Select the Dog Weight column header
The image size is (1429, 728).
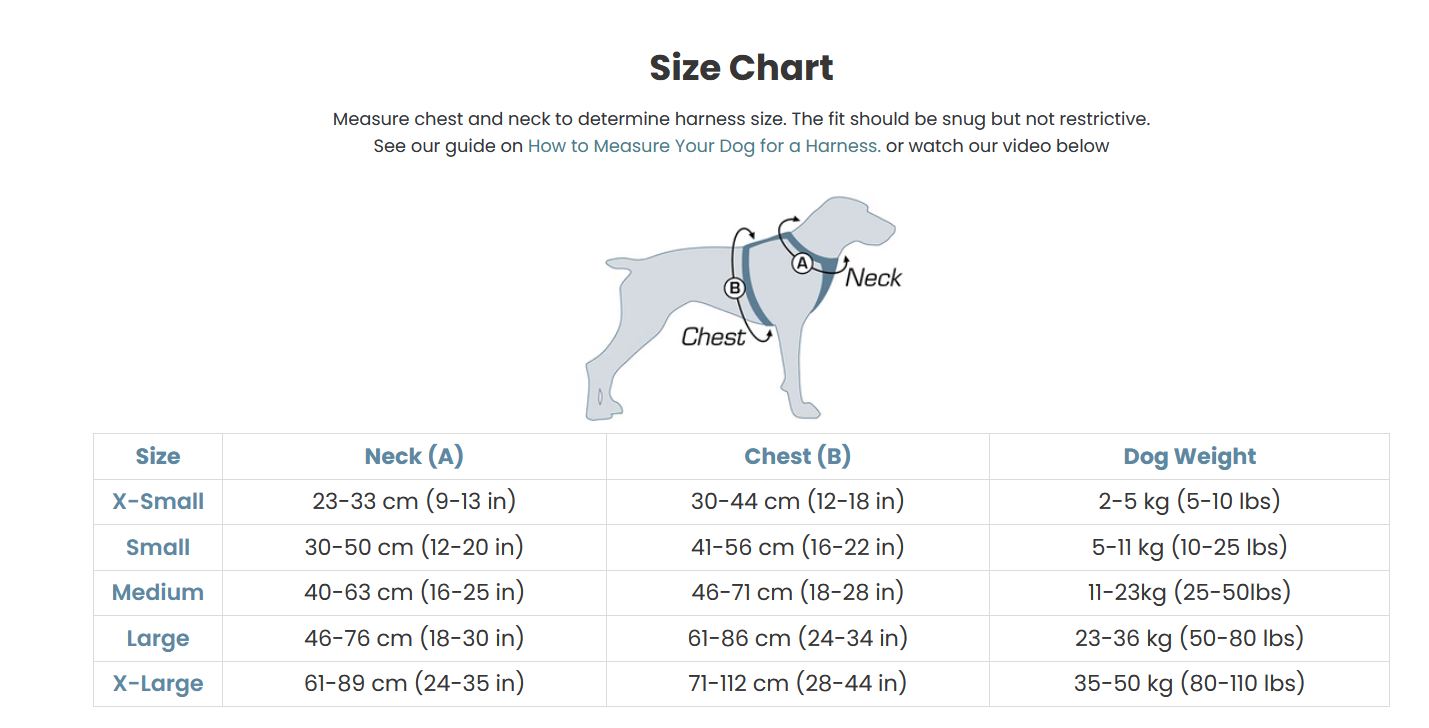click(1189, 457)
